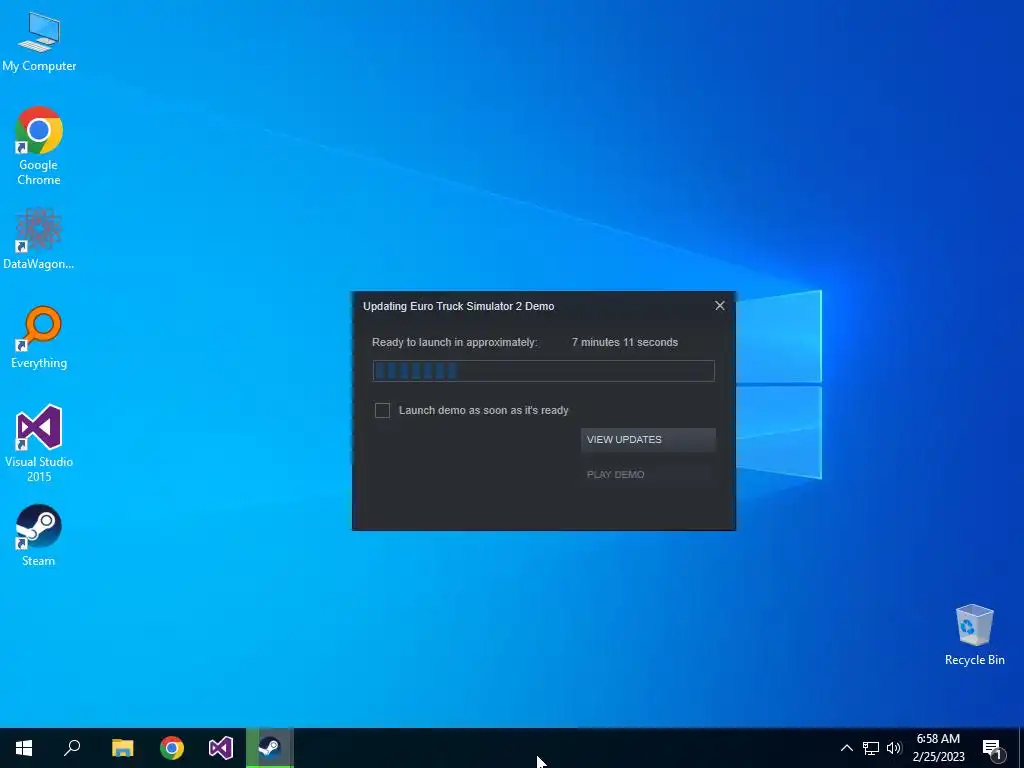Screen dimensions: 1024x768
Task: Open the DataWagon desktop shortcut
Action: tap(39, 239)
